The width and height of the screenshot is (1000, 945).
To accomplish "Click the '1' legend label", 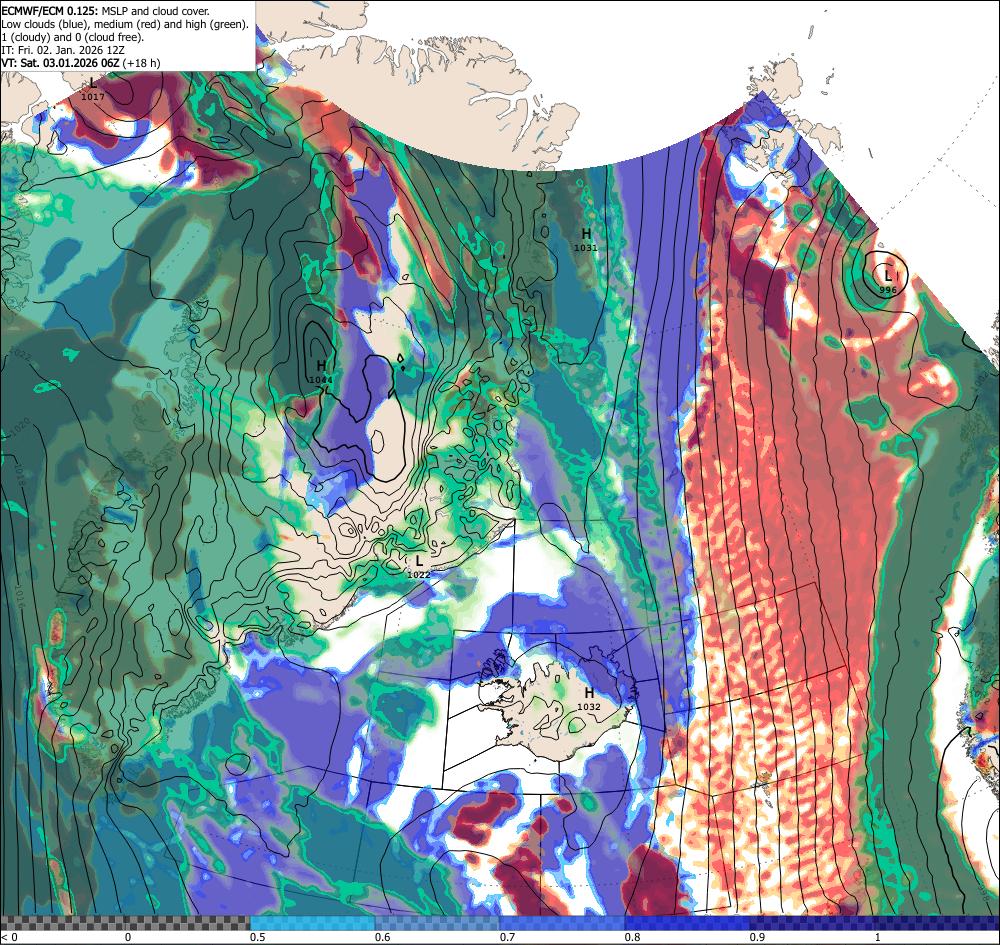I will click(x=877, y=937).
